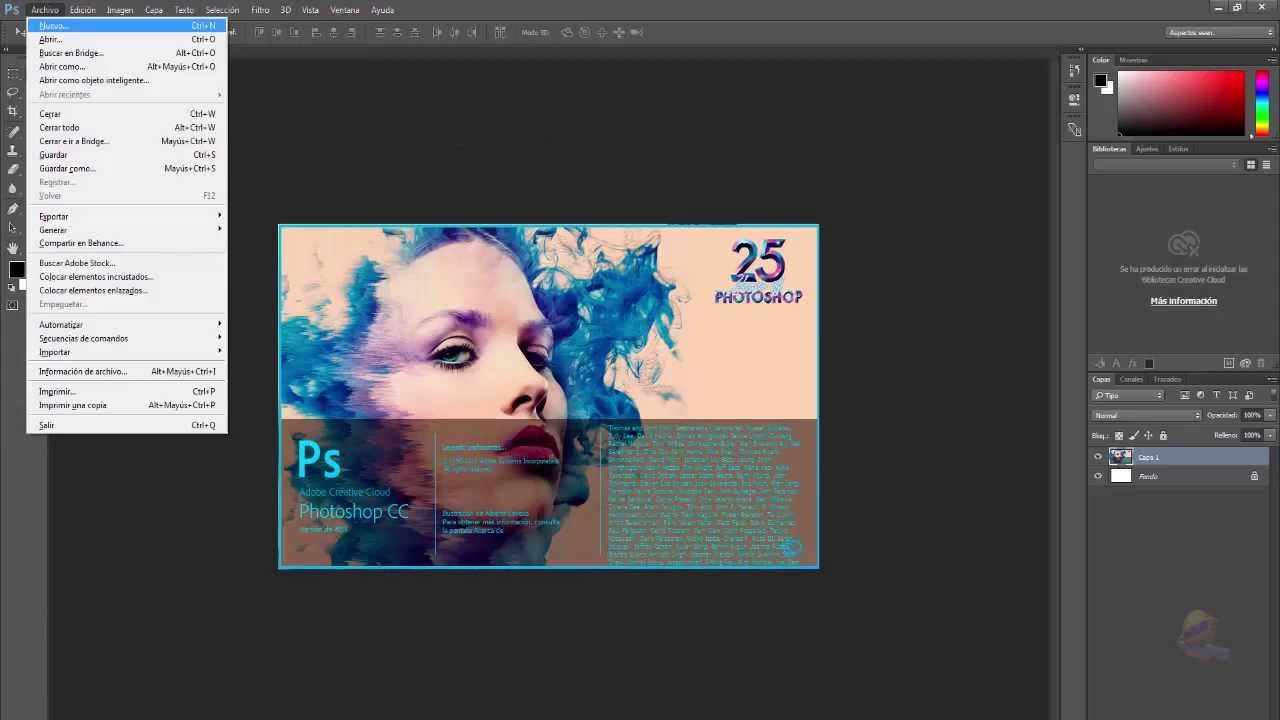This screenshot has width=1280, height=720.
Task: Open the Filtro menu
Action: point(260,10)
